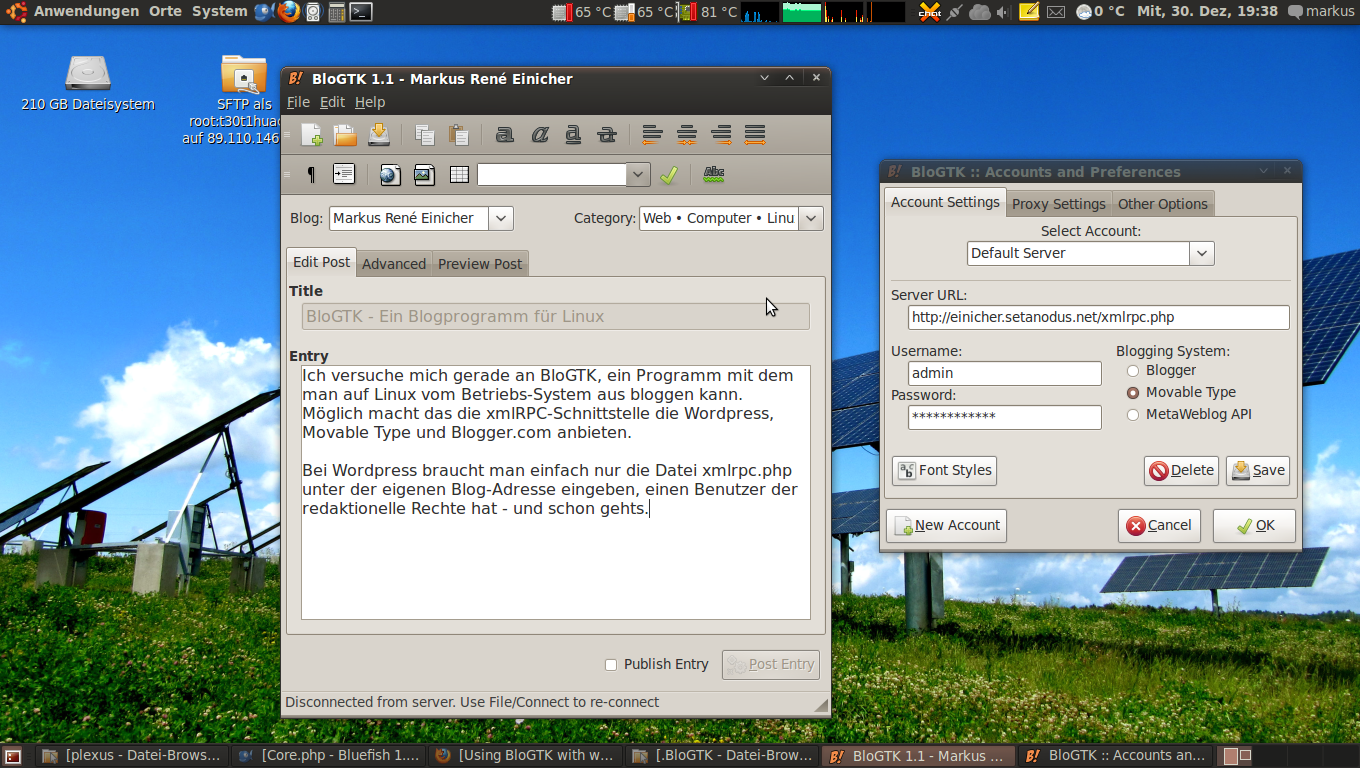Open the Edit menu in BloGTK
This screenshot has width=1360, height=768.
pos(332,102)
